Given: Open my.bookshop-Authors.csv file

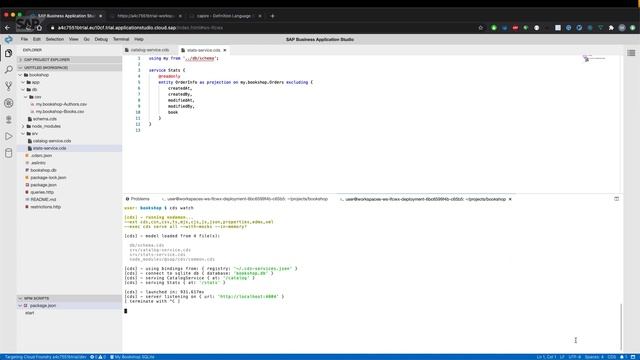Looking at the screenshot, I should point(61,104).
